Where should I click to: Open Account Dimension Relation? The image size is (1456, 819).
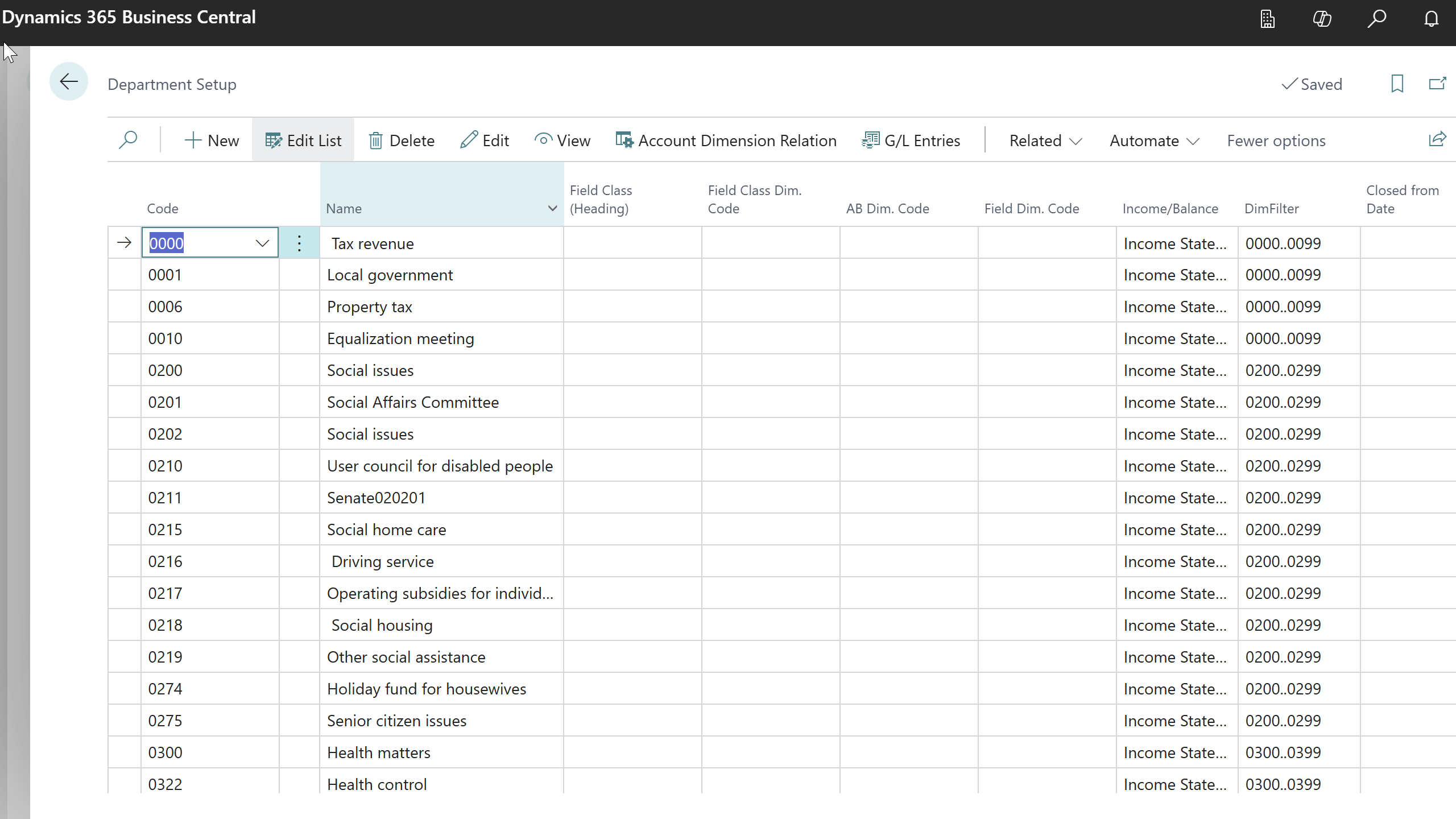(726, 140)
